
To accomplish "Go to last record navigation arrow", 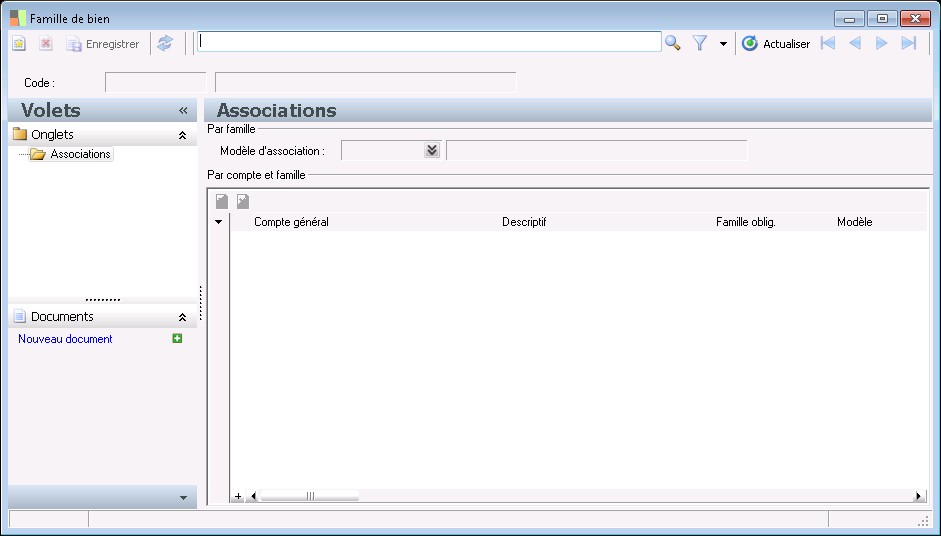I will pyautogui.click(x=909, y=43).
